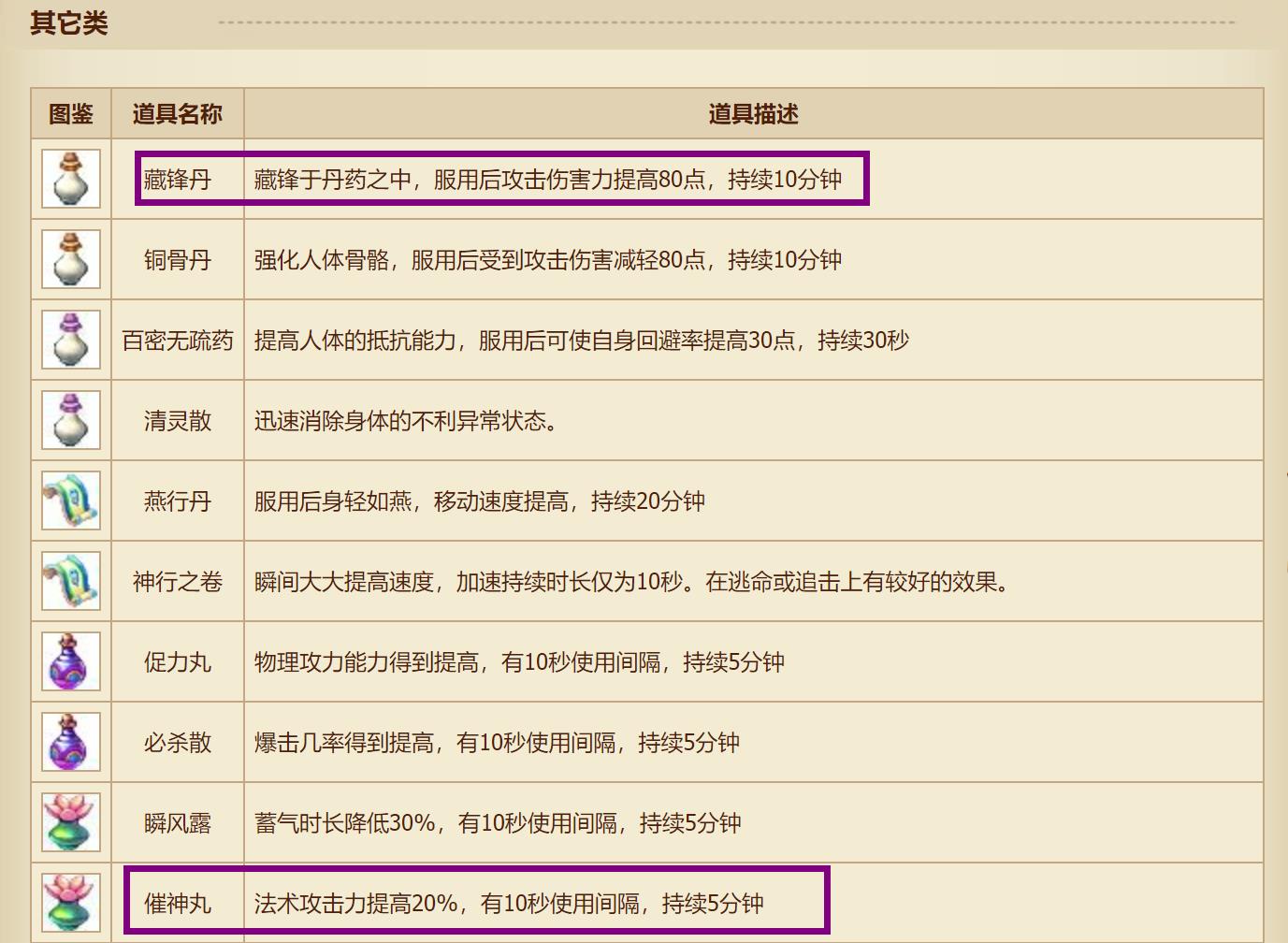Click the 其它类 section heading
The image size is (1288, 943).
69,22
